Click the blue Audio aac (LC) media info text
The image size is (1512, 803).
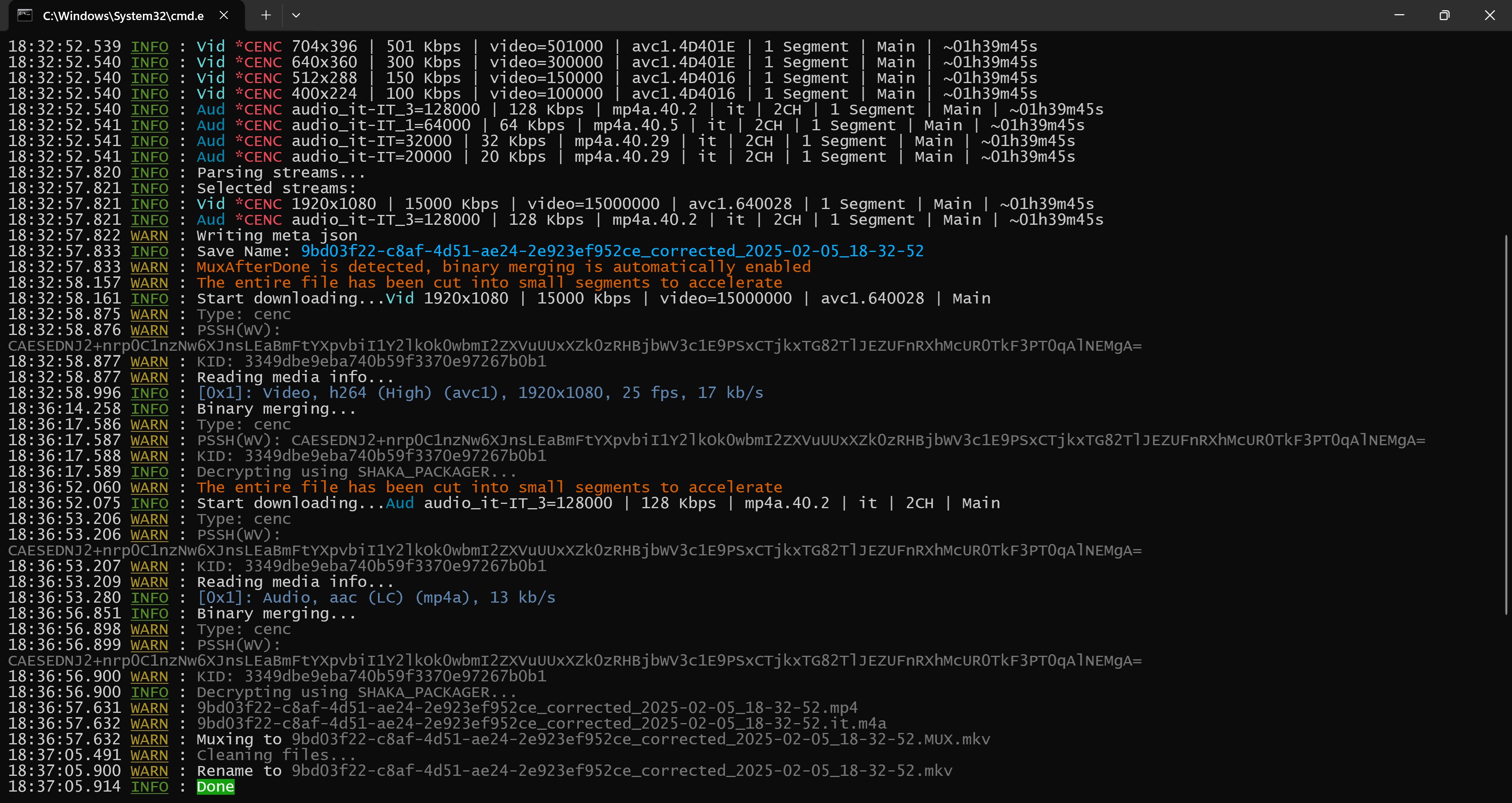tap(376, 598)
